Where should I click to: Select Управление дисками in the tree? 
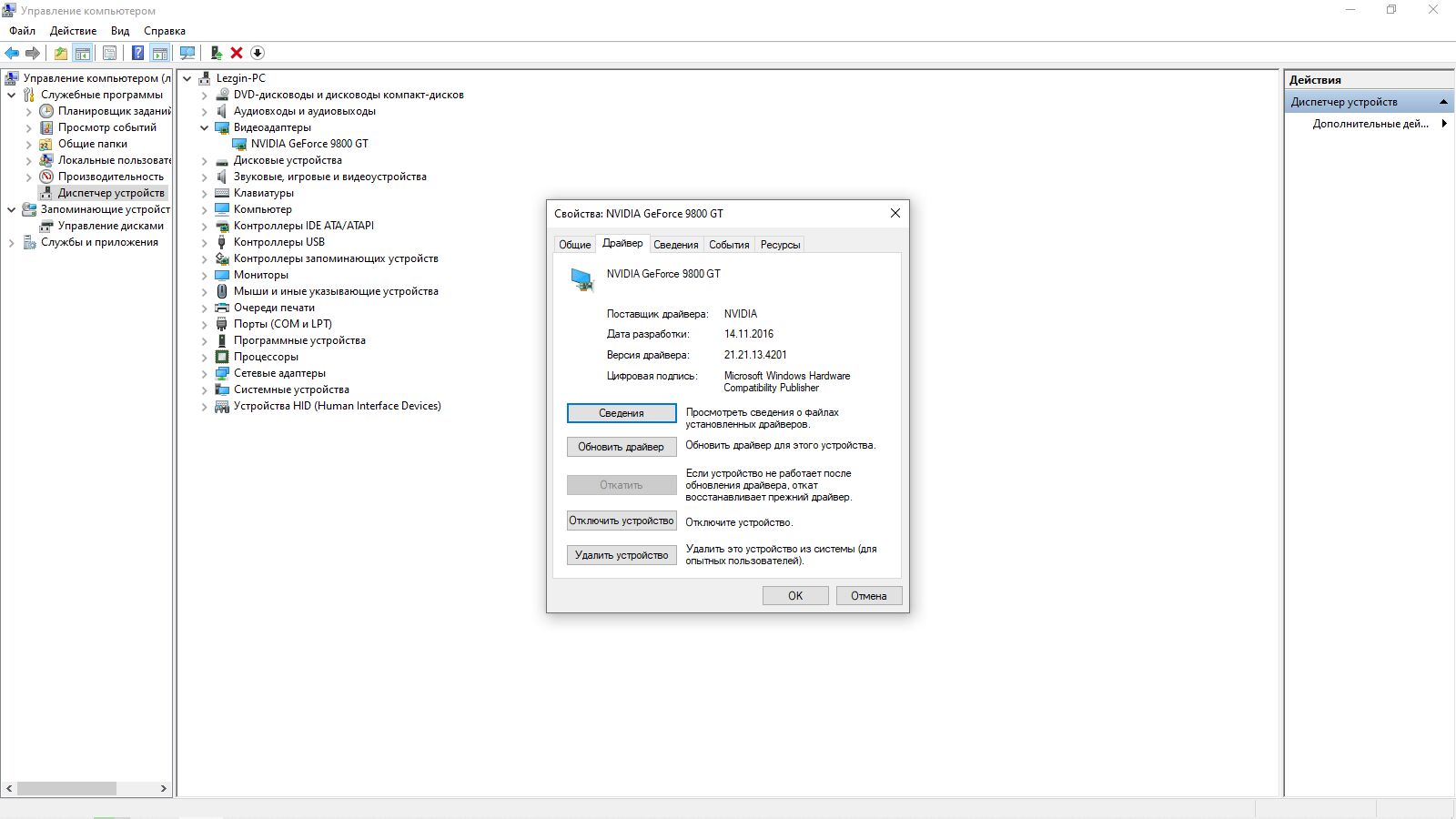[x=111, y=226]
